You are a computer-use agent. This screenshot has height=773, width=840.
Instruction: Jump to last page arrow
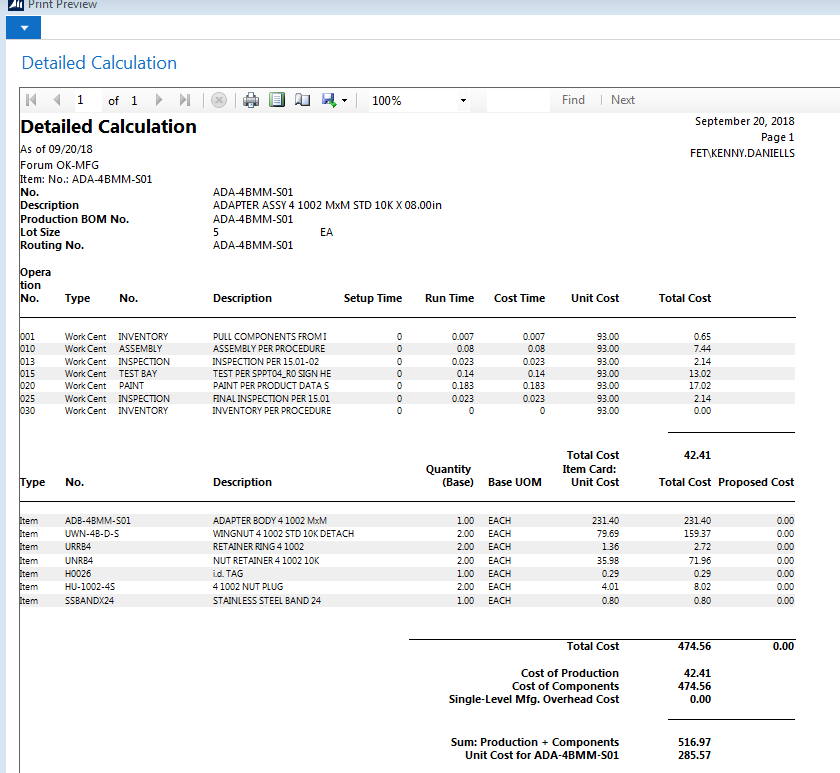pos(185,100)
